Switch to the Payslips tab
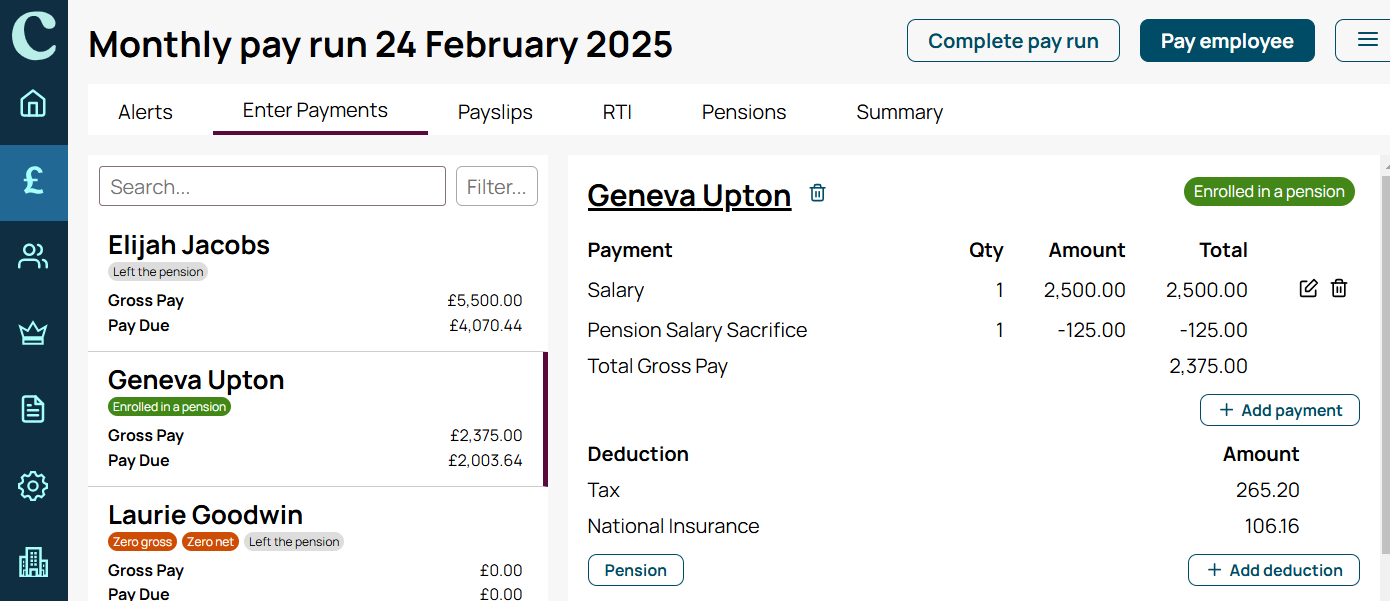This screenshot has height=601, width=1390. click(495, 112)
